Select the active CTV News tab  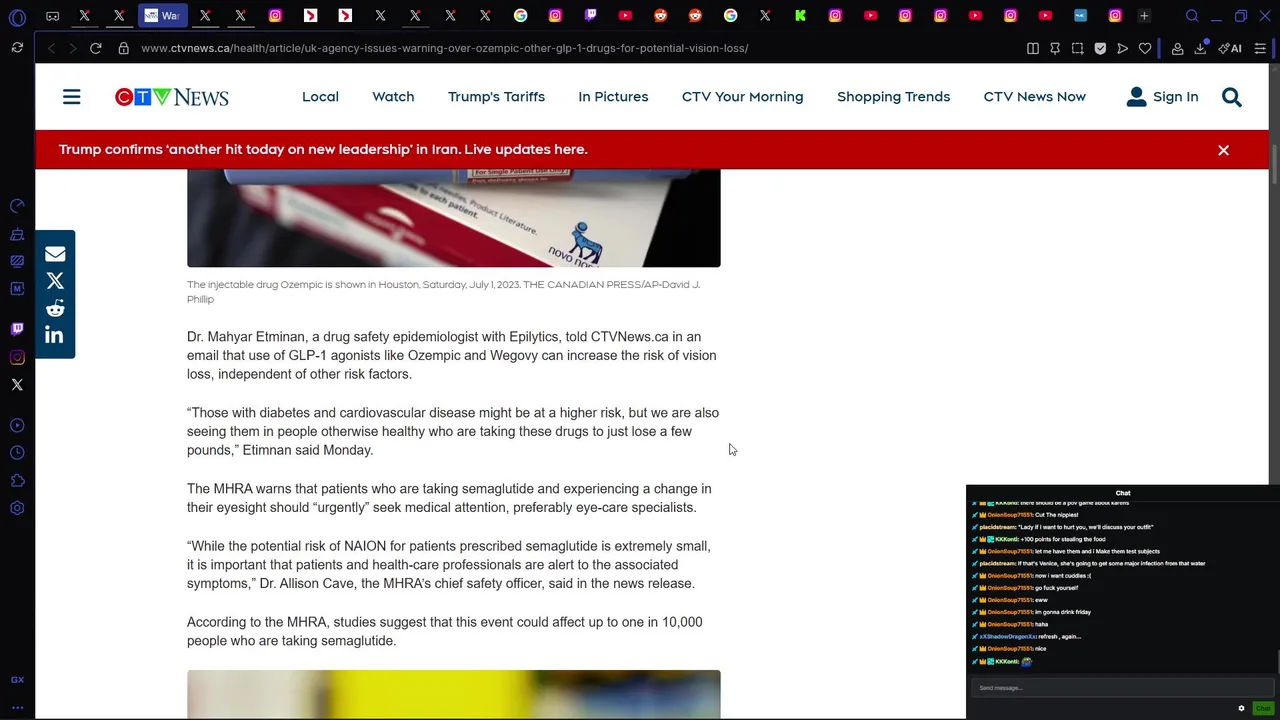[162, 16]
